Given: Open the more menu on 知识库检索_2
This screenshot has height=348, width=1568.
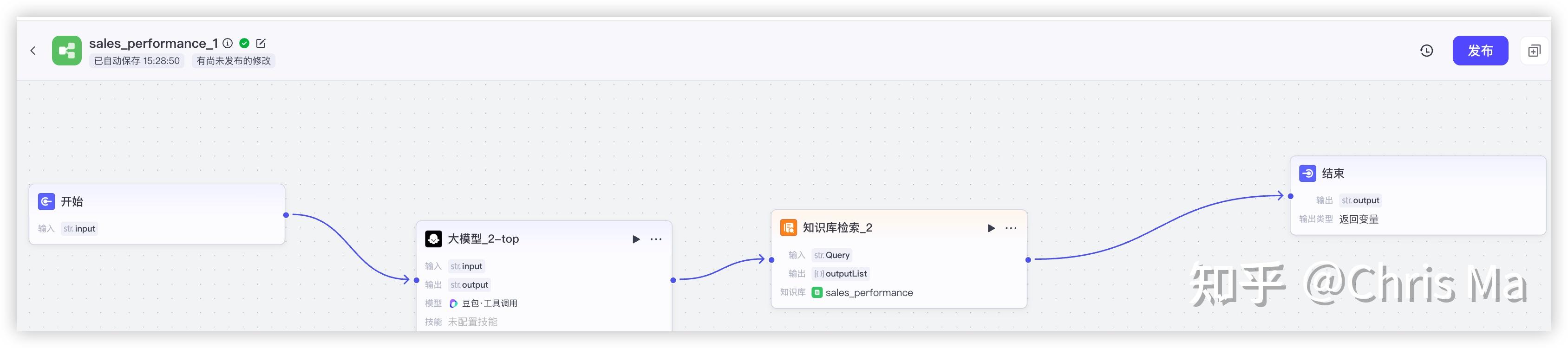Looking at the screenshot, I should [1011, 228].
